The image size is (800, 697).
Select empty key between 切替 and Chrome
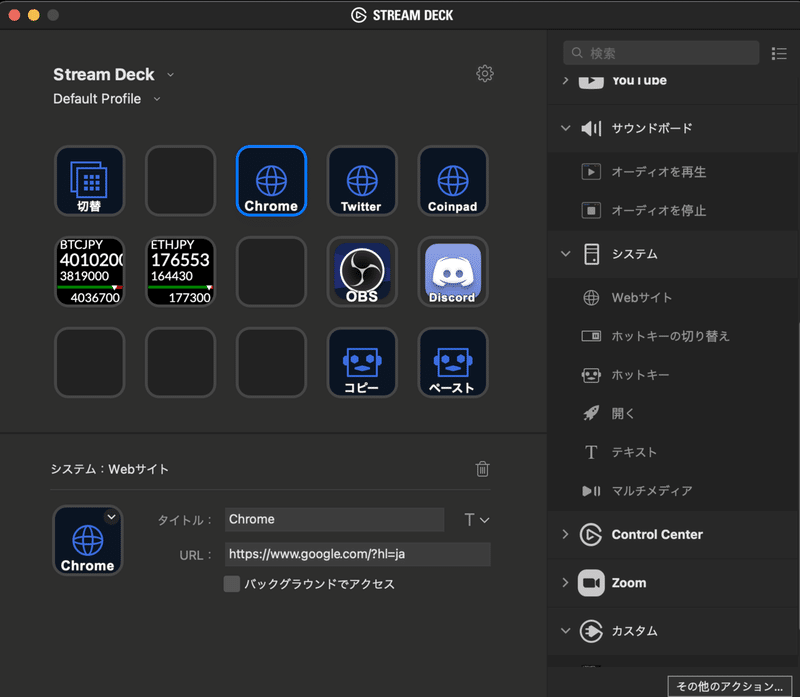coord(181,181)
